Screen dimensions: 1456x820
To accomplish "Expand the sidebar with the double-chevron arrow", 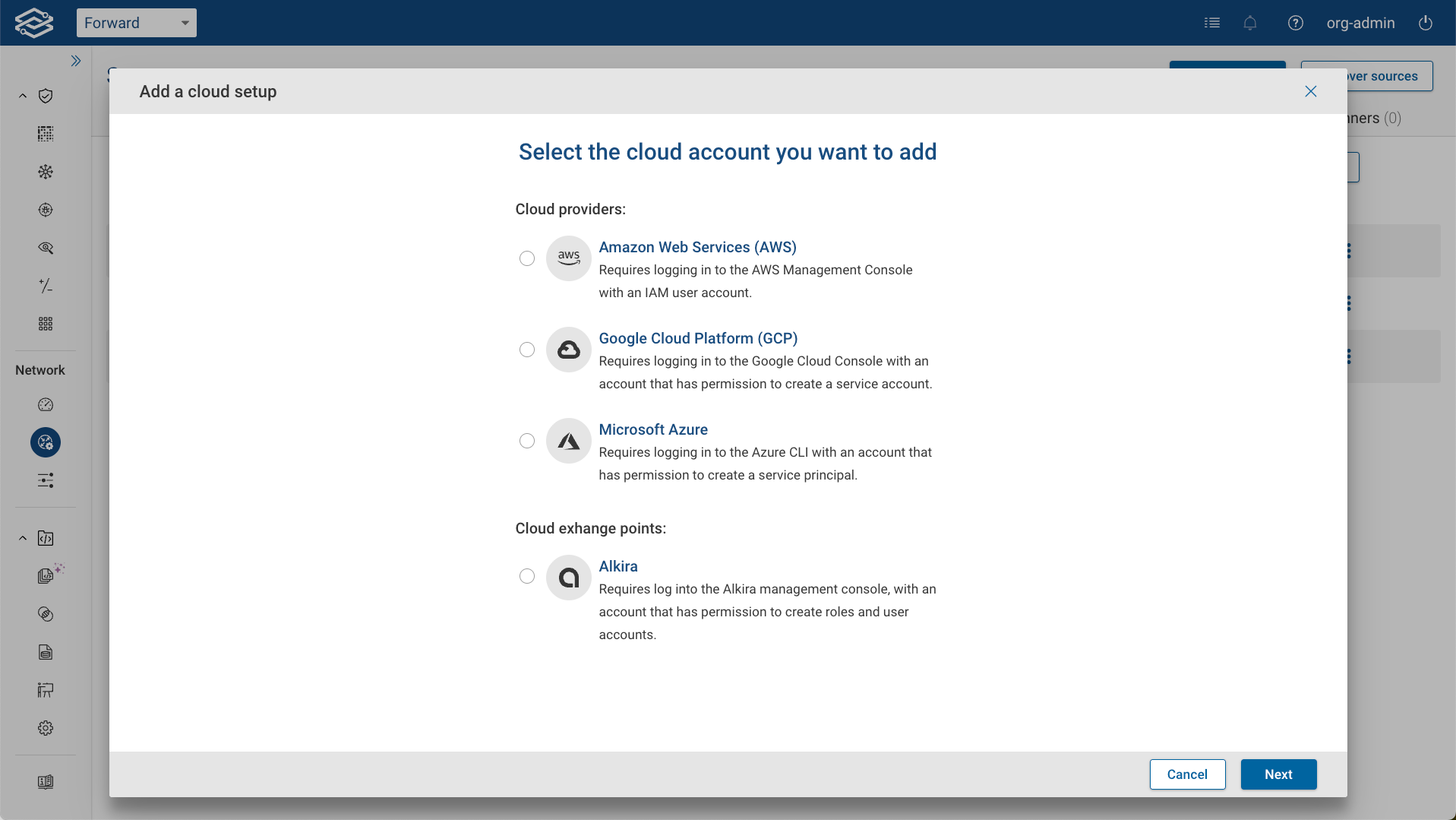I will pyautogui.click(x=76, y=60).
